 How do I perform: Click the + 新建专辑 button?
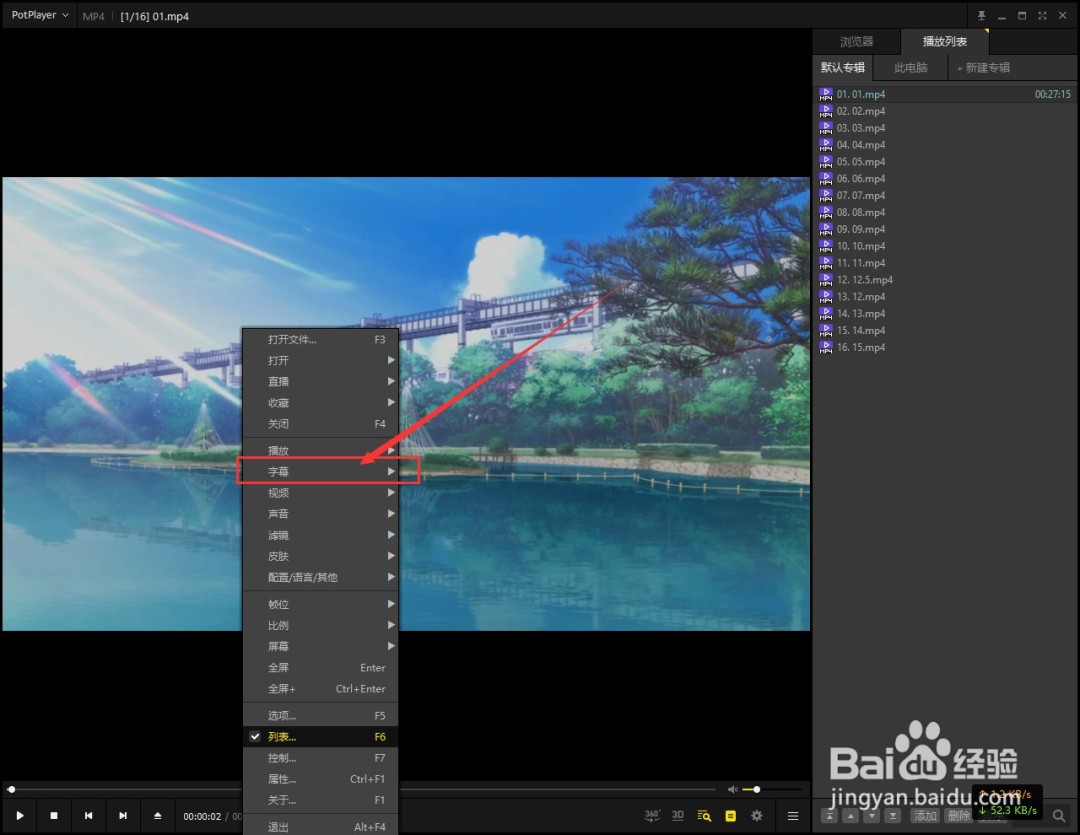[984, 68]
